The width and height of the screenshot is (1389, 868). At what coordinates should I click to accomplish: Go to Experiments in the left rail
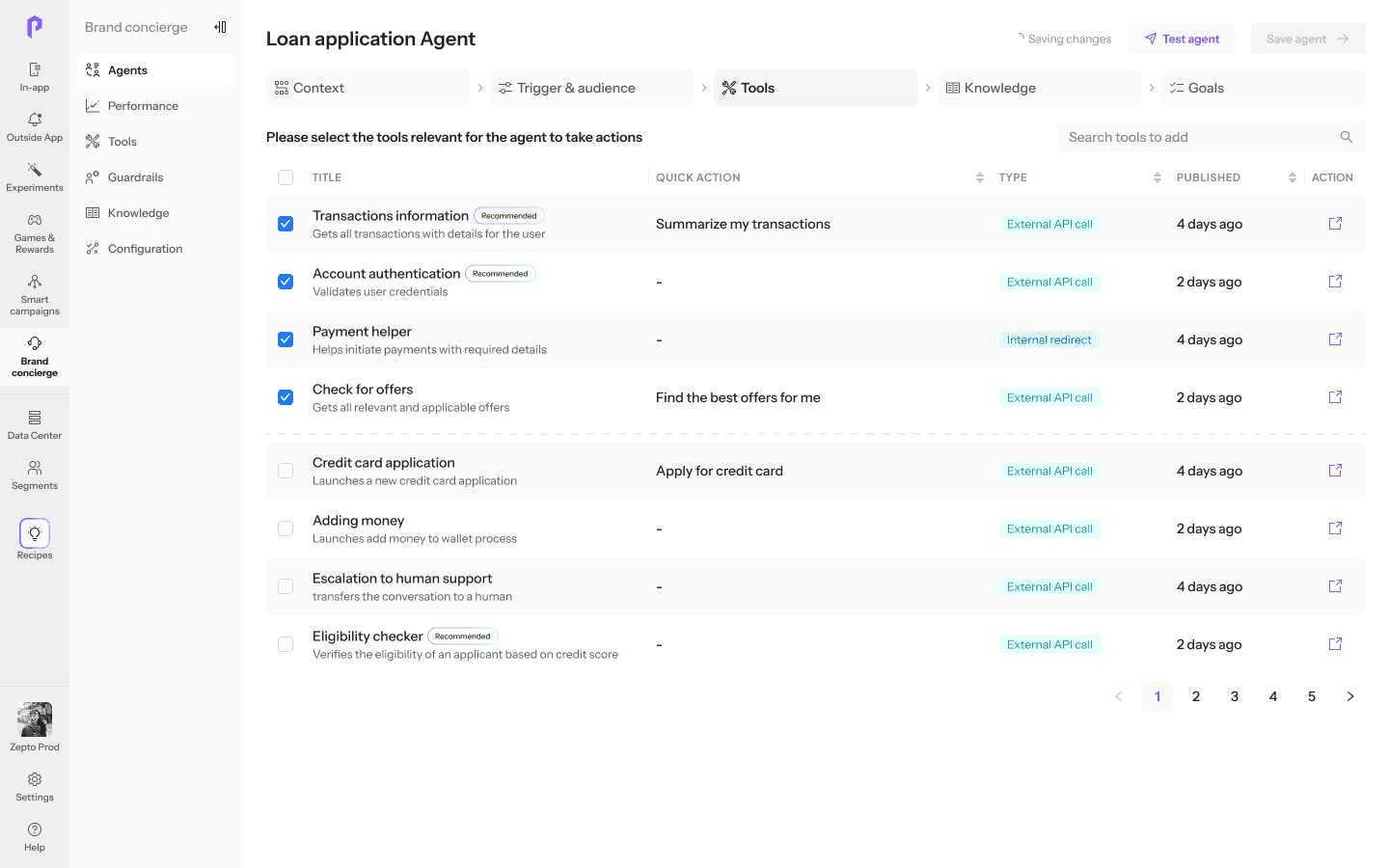[x=35, y=177]
